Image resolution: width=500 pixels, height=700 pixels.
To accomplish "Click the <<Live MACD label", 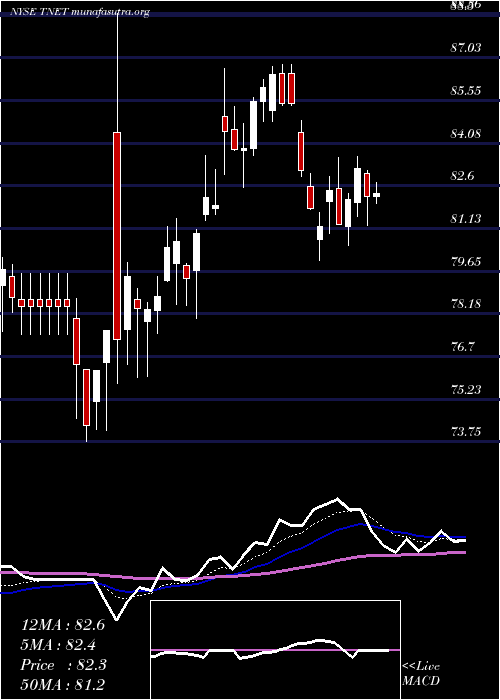I will [x=421, y=674].
